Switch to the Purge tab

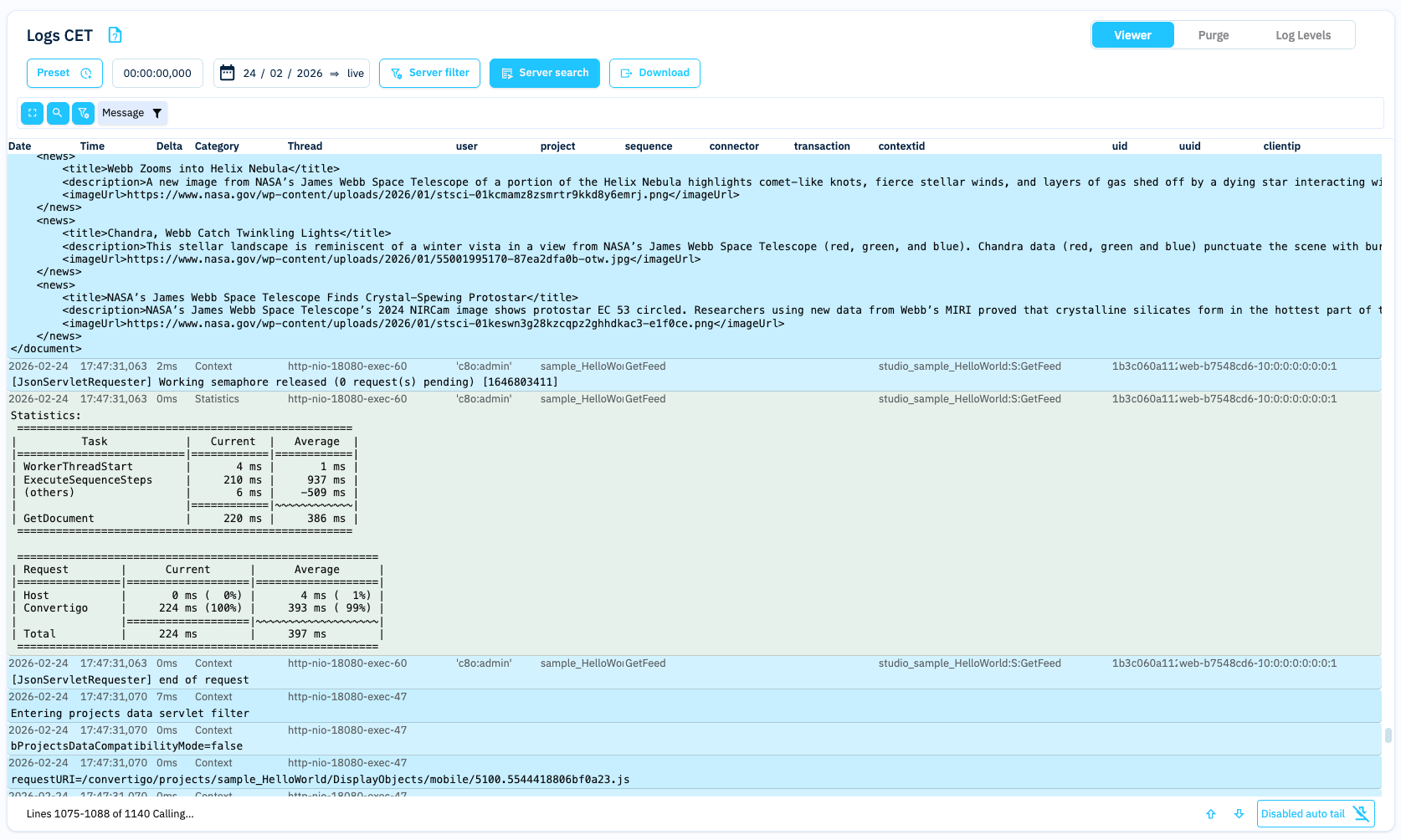pos(1213,35)
